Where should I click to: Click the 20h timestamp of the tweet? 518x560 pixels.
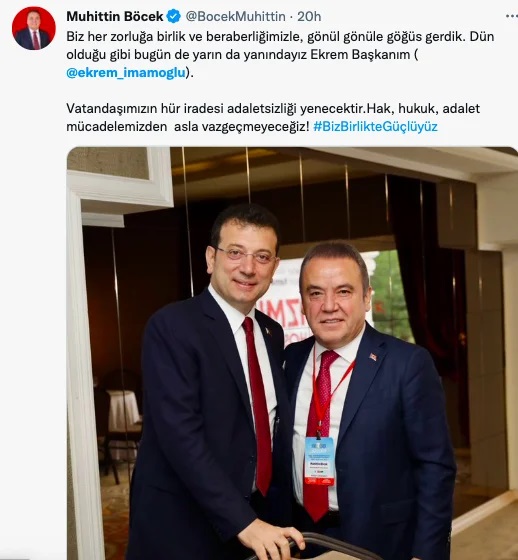click(x=309, y=16)
